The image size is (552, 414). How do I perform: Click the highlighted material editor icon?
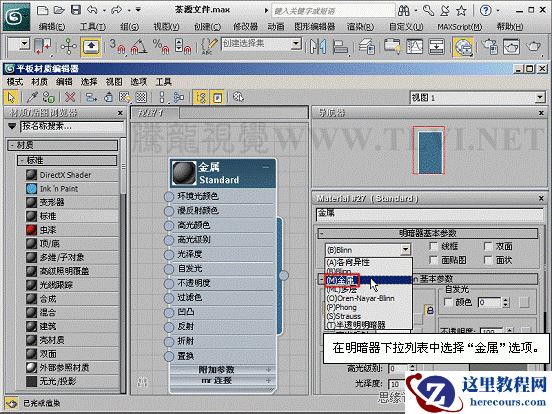coord(463,47)
